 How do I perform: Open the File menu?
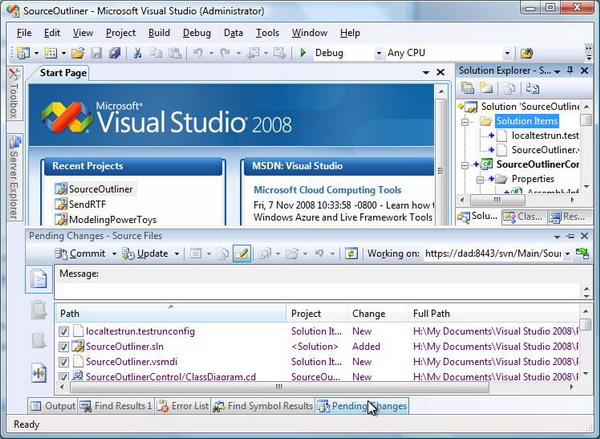pos(24,33)
